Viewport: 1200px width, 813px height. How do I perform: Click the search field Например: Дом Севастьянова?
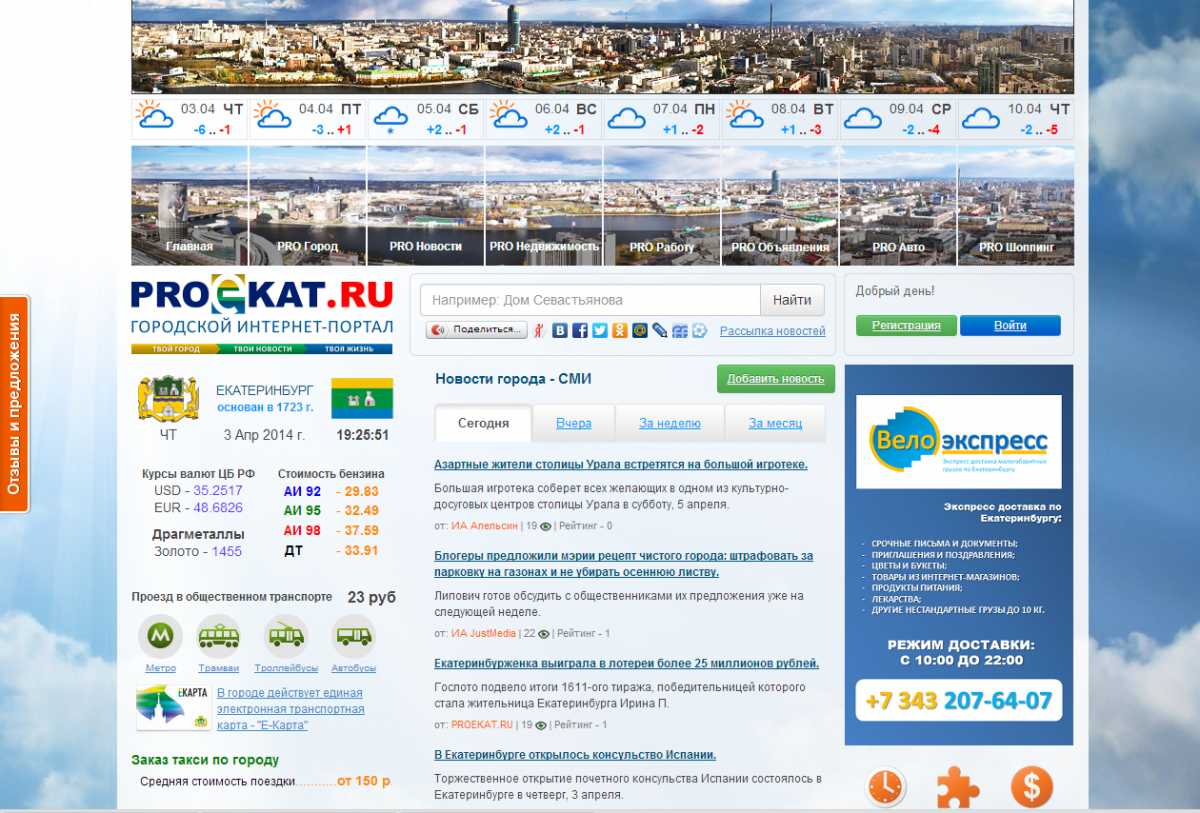pos(591,300)
